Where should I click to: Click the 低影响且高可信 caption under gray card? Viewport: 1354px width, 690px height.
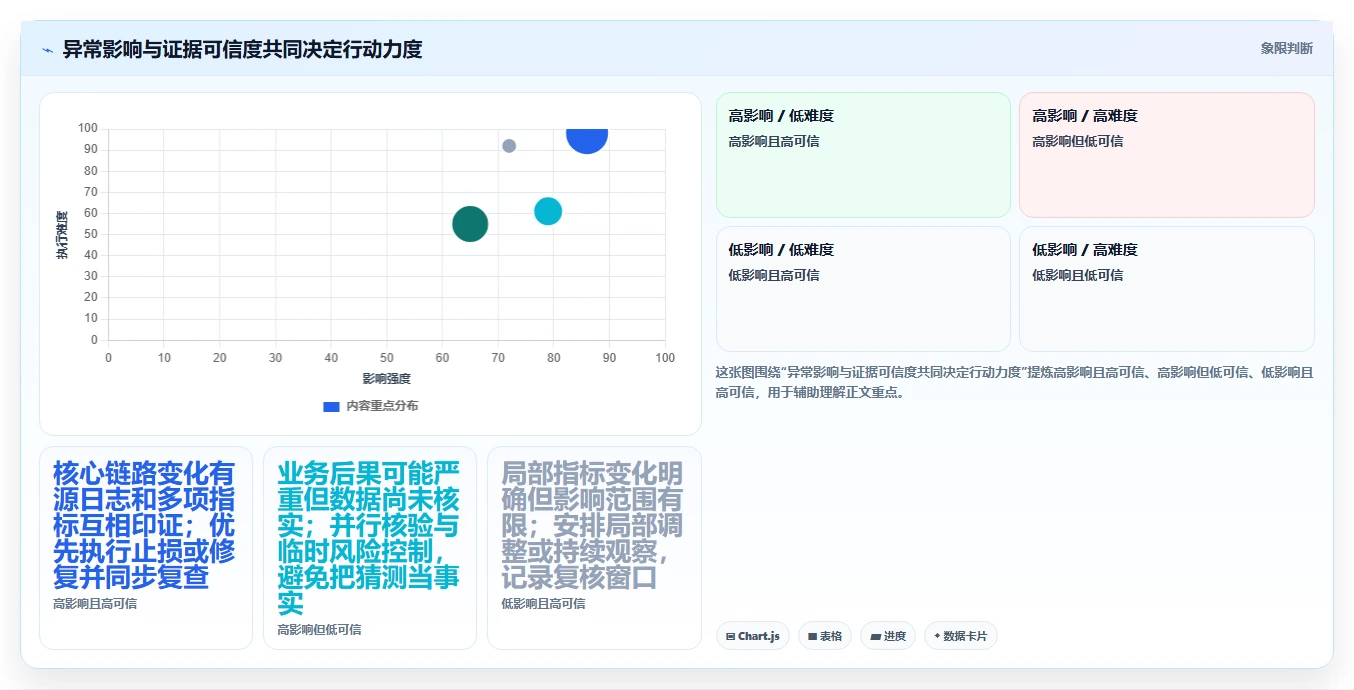(x=543, y=604)
